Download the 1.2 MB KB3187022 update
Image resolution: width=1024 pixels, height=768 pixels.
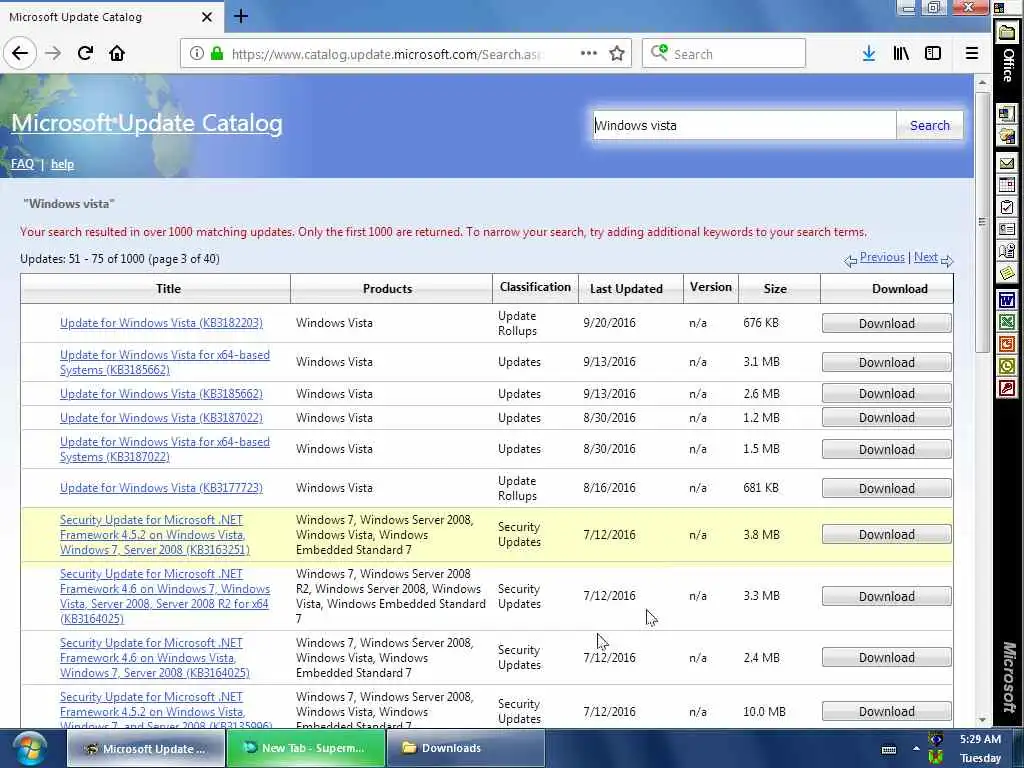click(886, 418)
